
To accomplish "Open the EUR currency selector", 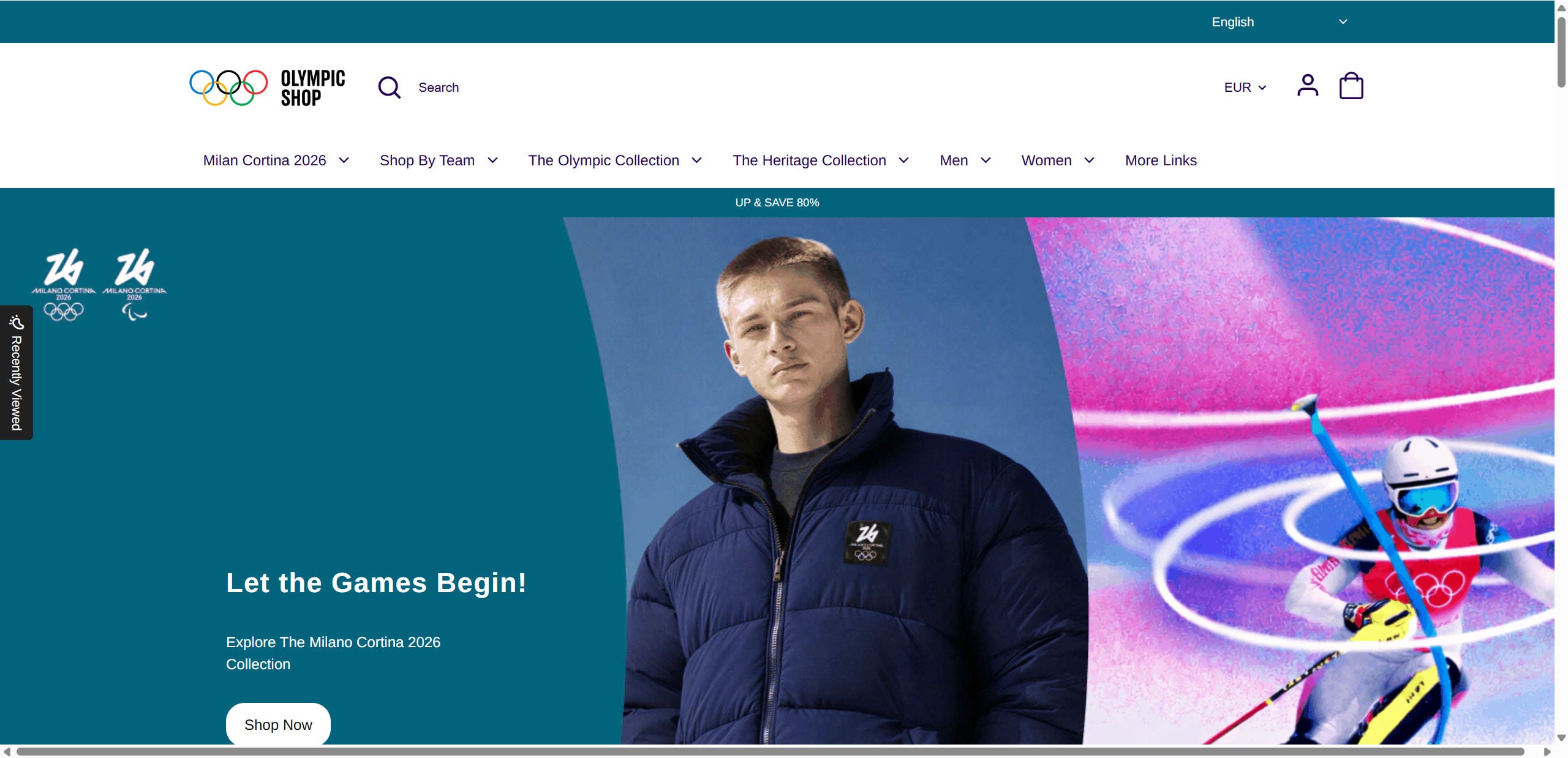I will click(x=1245, y=88).
